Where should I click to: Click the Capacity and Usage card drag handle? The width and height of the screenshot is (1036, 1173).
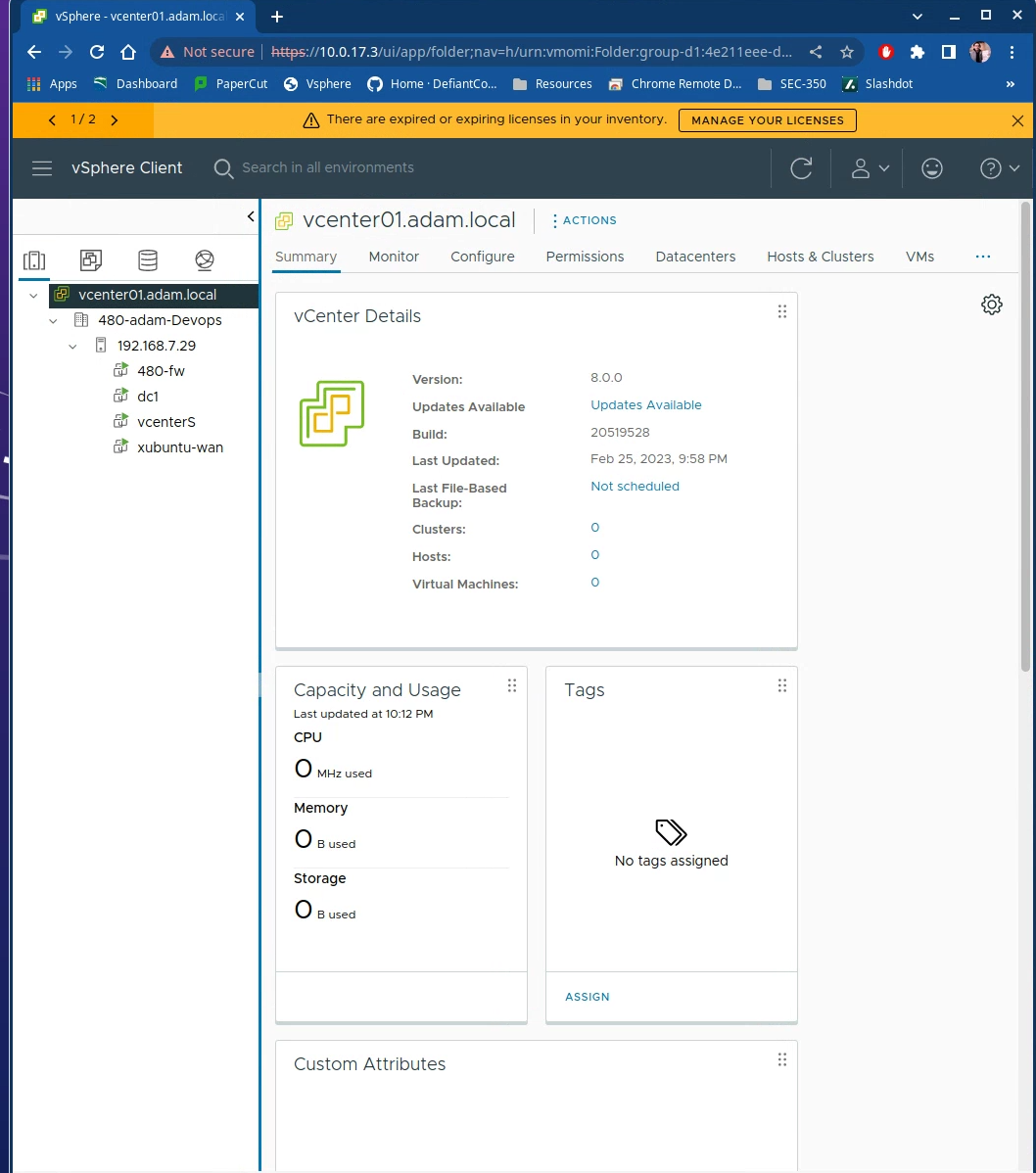[512, 685]
